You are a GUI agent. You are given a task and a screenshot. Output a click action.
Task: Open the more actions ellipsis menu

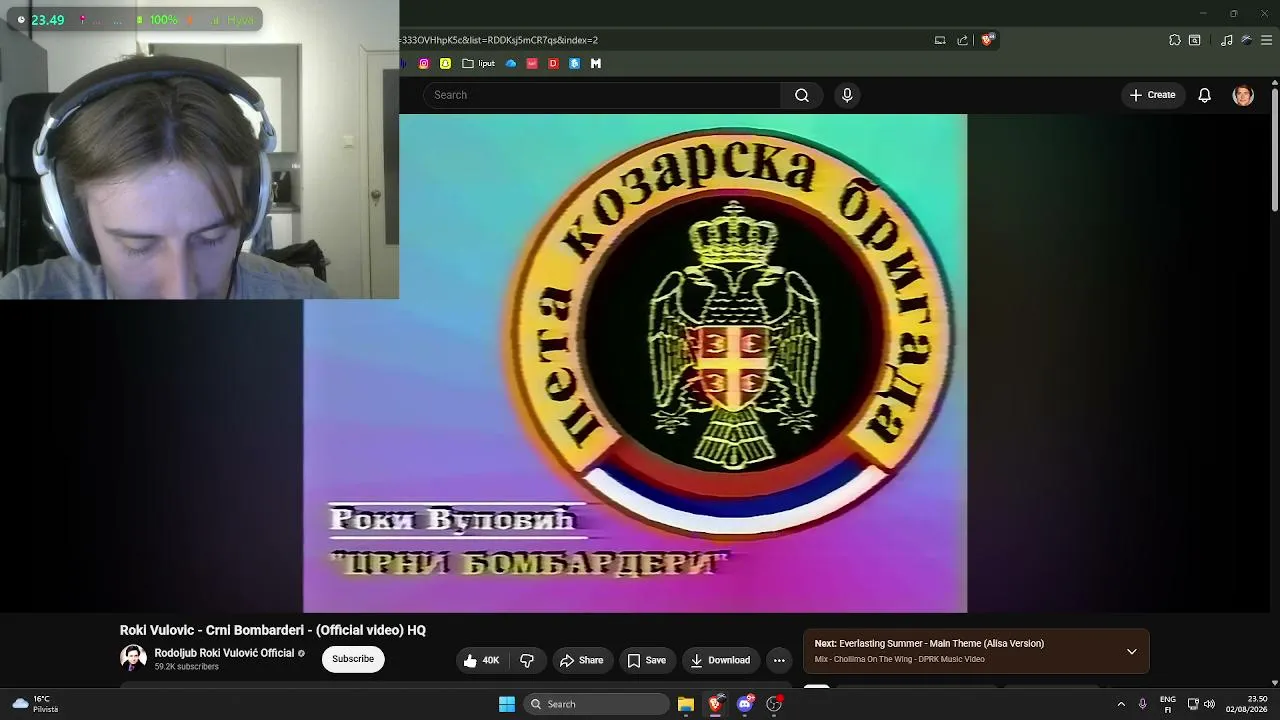(779, 660)
